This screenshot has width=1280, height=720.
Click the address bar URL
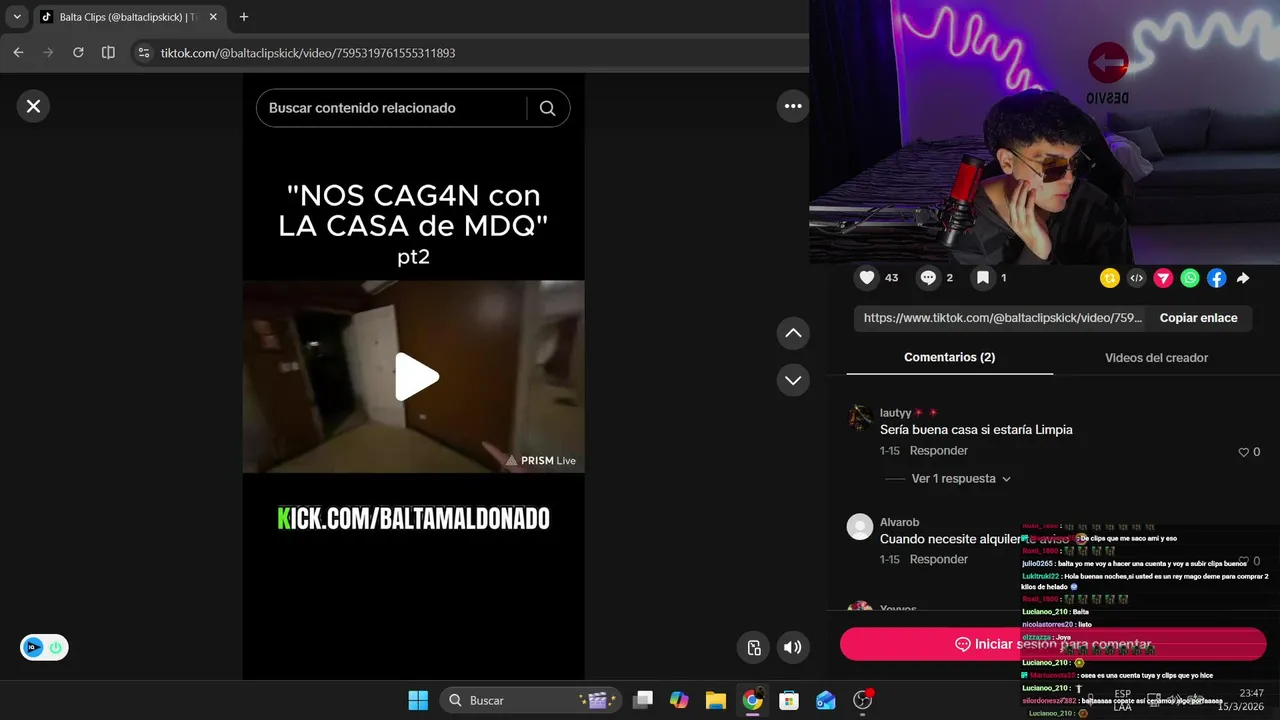[x=308, y=53]
